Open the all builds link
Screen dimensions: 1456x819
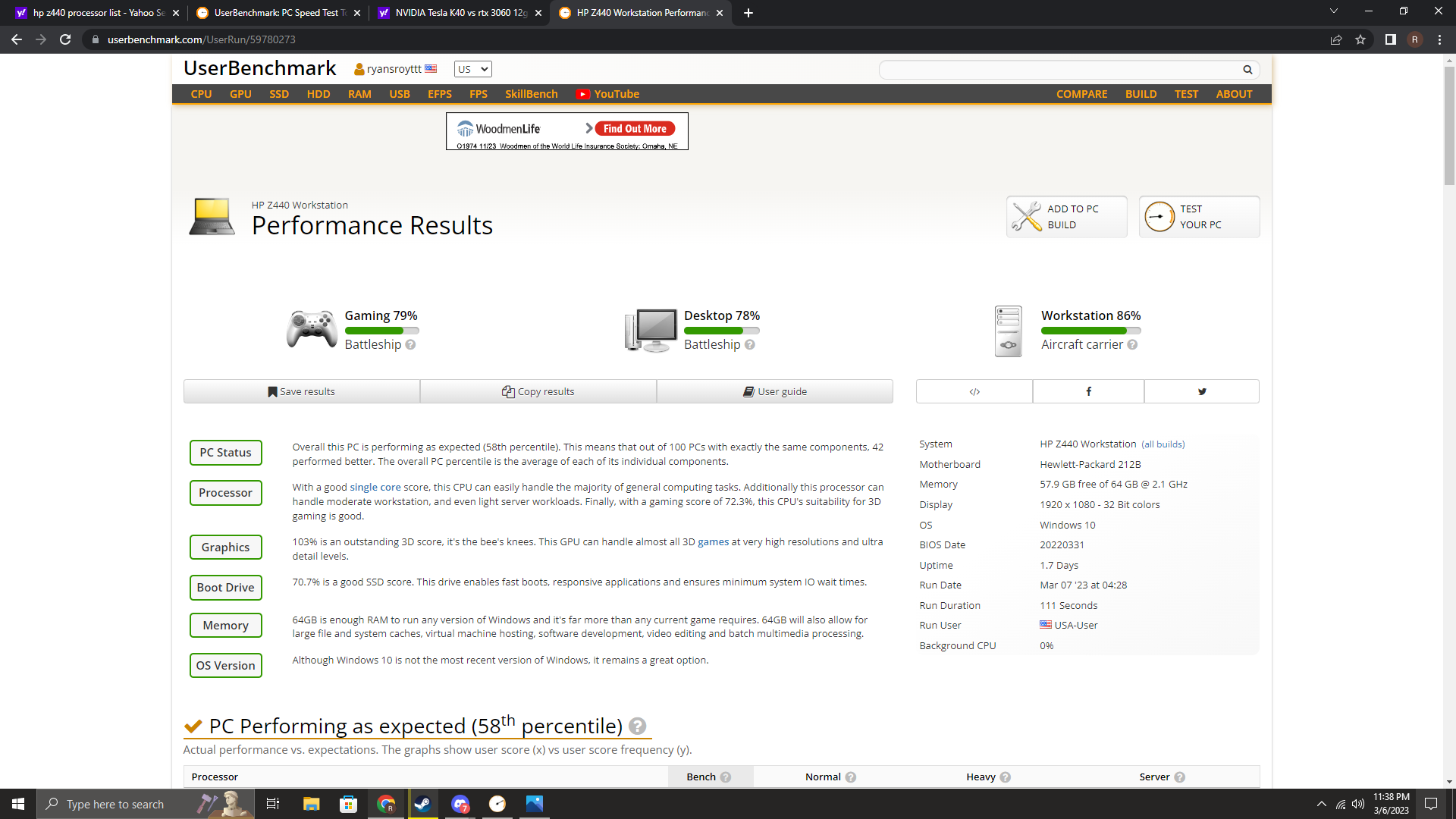click(1163, 444)
